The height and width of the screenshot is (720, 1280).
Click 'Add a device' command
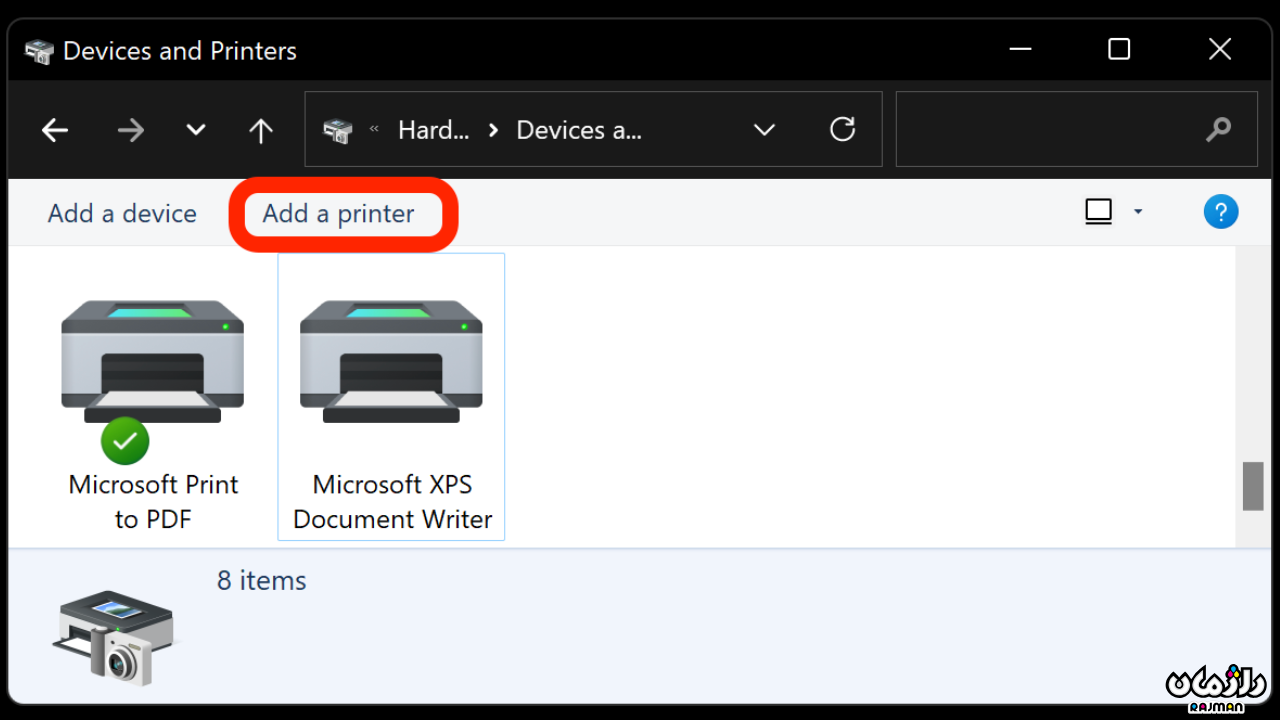pos(122,213)
